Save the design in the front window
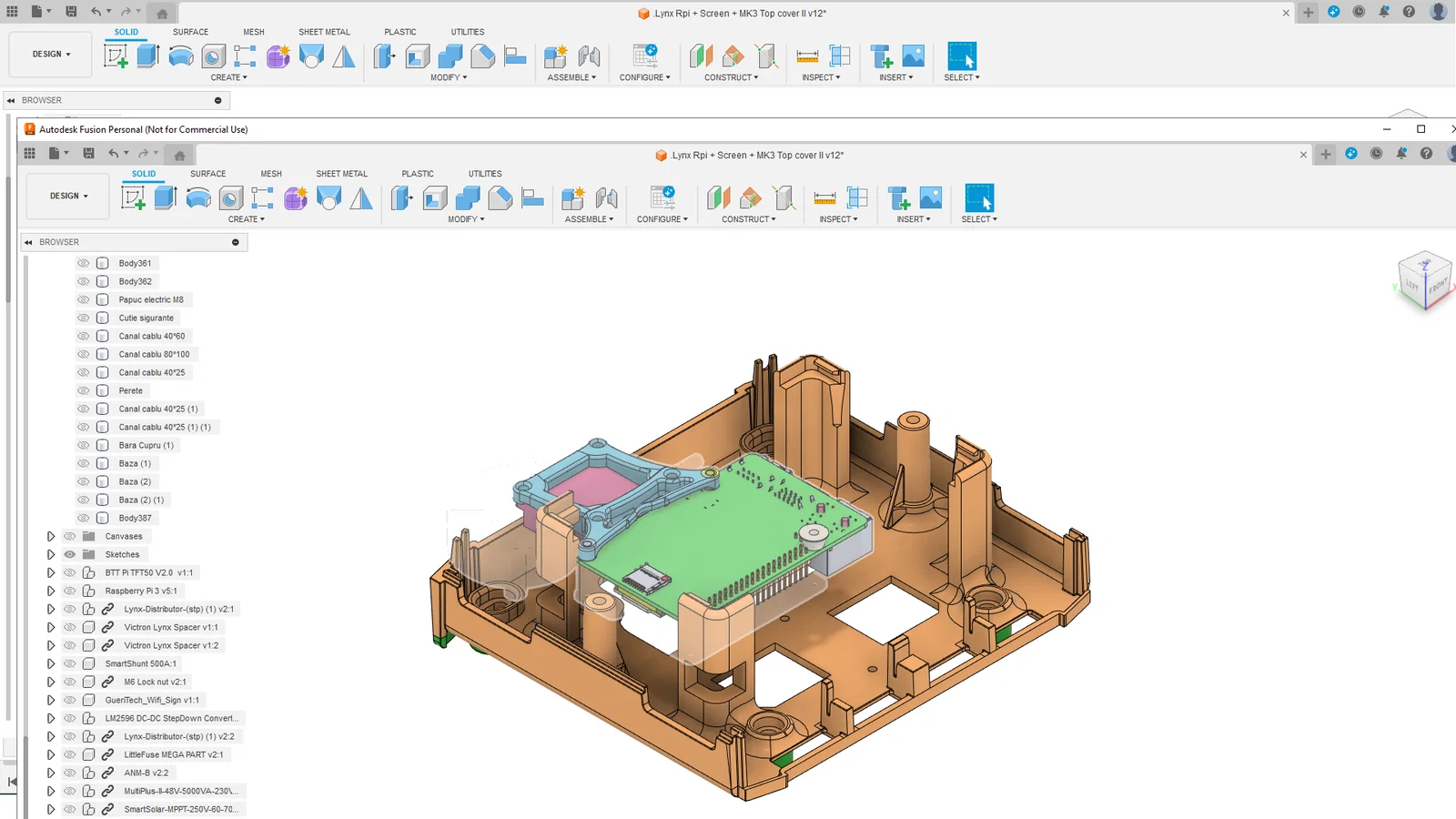 (88, 154)
